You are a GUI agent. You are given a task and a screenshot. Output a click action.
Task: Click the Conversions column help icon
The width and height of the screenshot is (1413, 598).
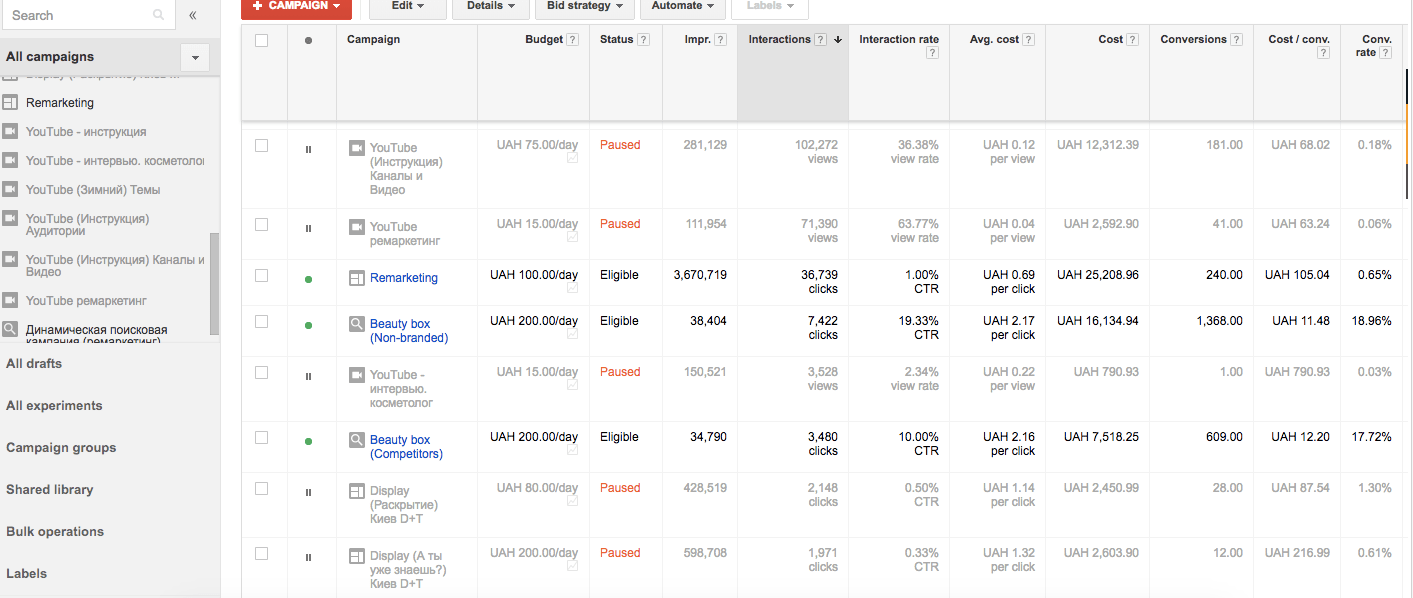click(1237, 40)
